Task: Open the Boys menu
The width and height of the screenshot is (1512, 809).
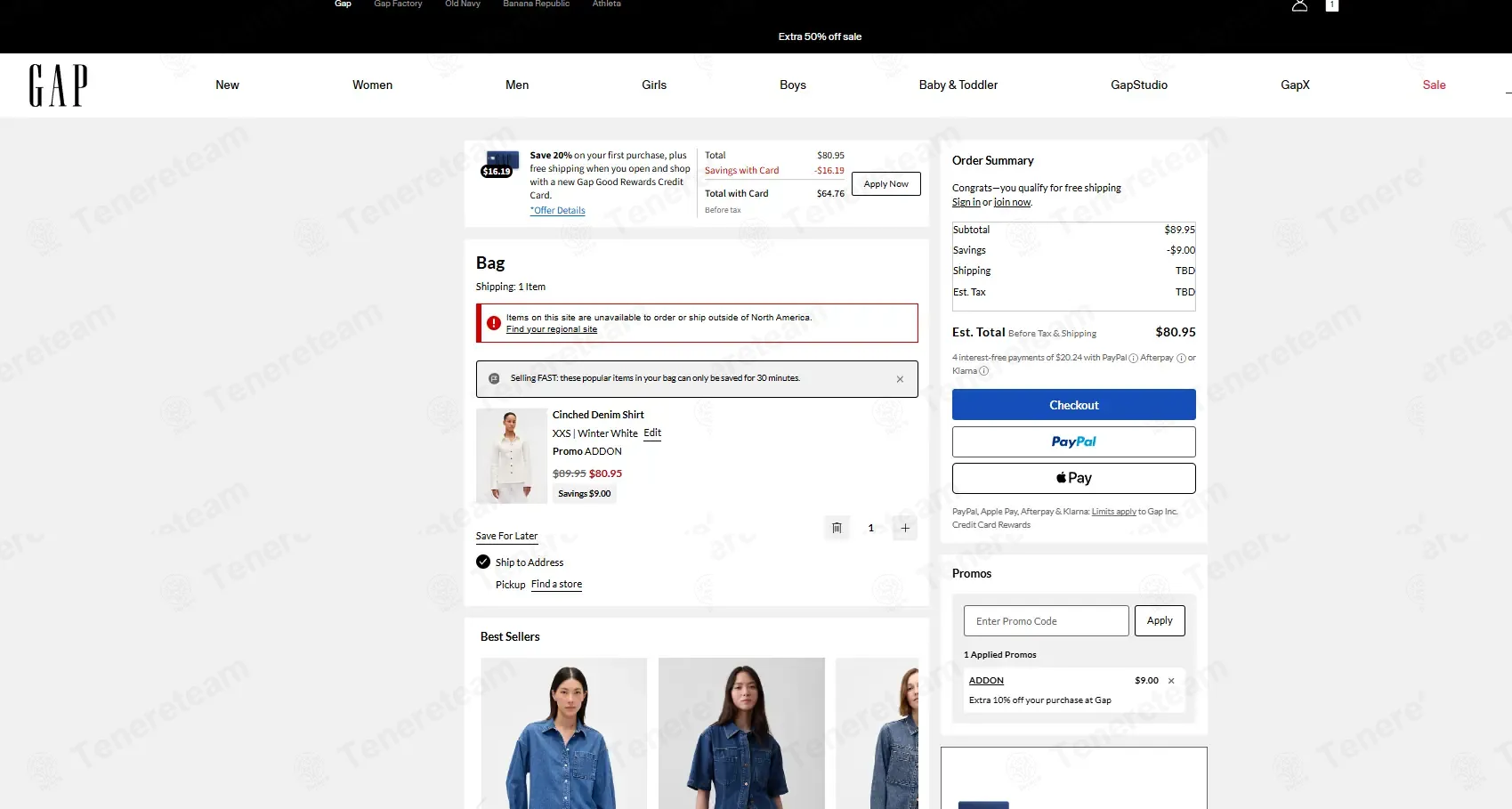Action: [793, 85]
